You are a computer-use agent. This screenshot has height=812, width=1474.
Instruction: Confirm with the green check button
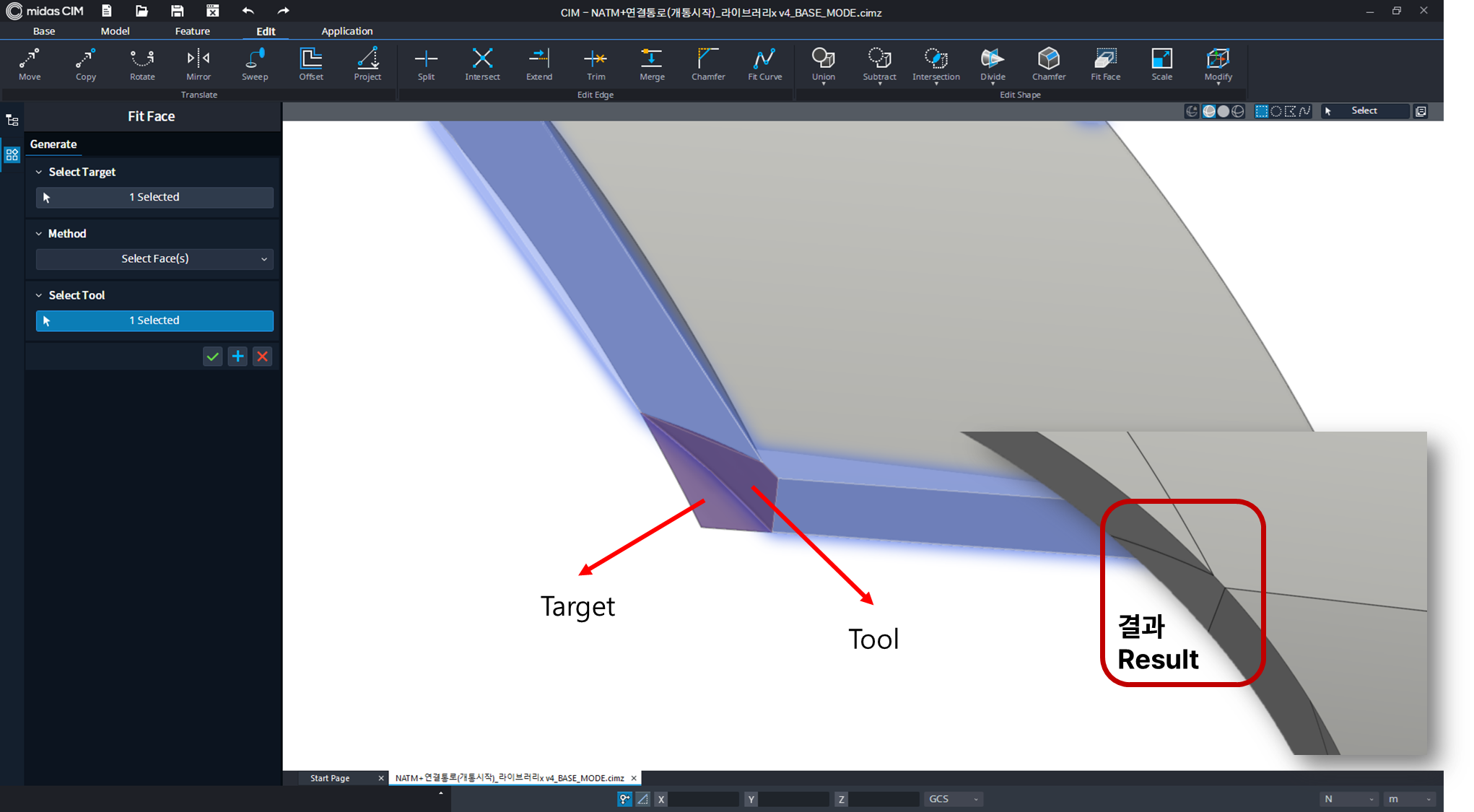212,357
